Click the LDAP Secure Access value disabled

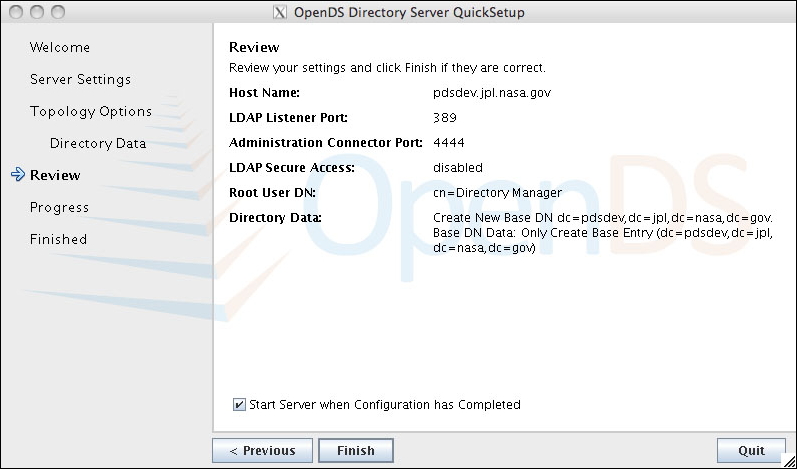(458, 168)
